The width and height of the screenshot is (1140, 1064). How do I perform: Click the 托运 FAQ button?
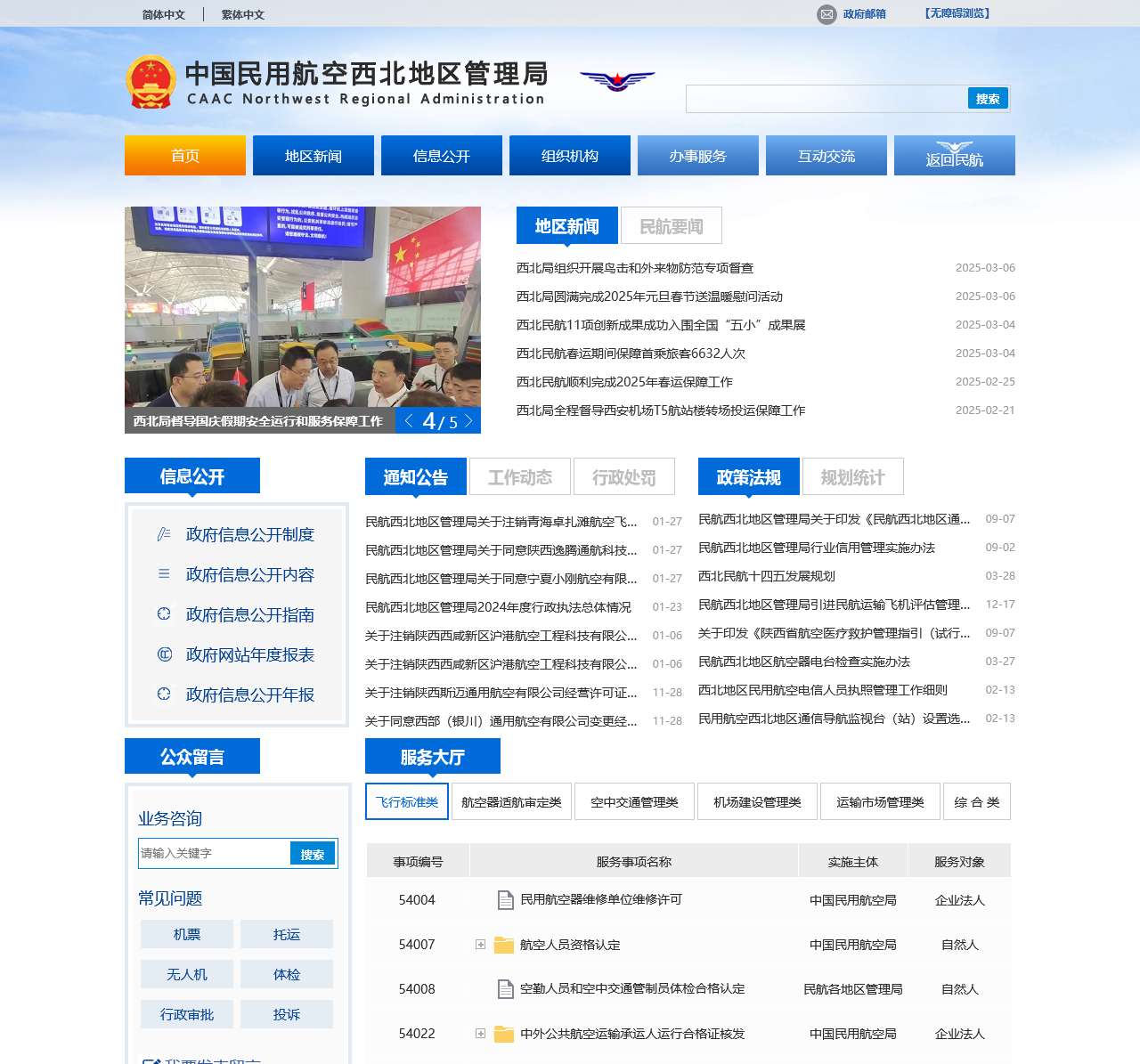click(287, 934)
